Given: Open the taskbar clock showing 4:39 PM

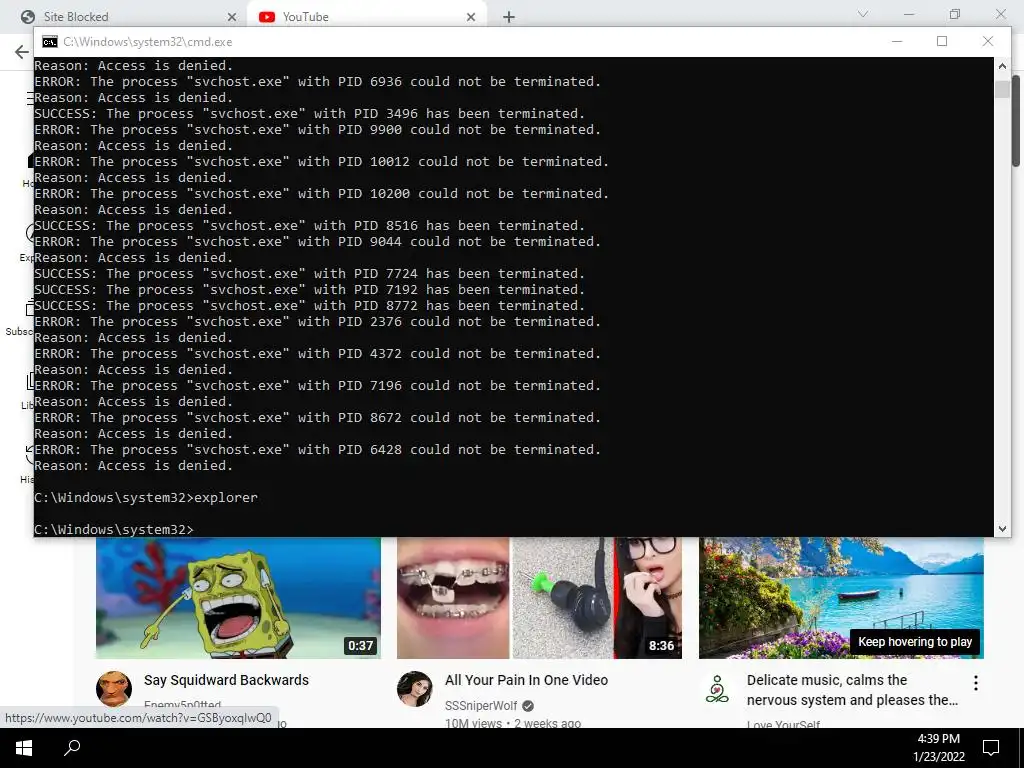Looking at the screenshot, I should click(938, 748).
